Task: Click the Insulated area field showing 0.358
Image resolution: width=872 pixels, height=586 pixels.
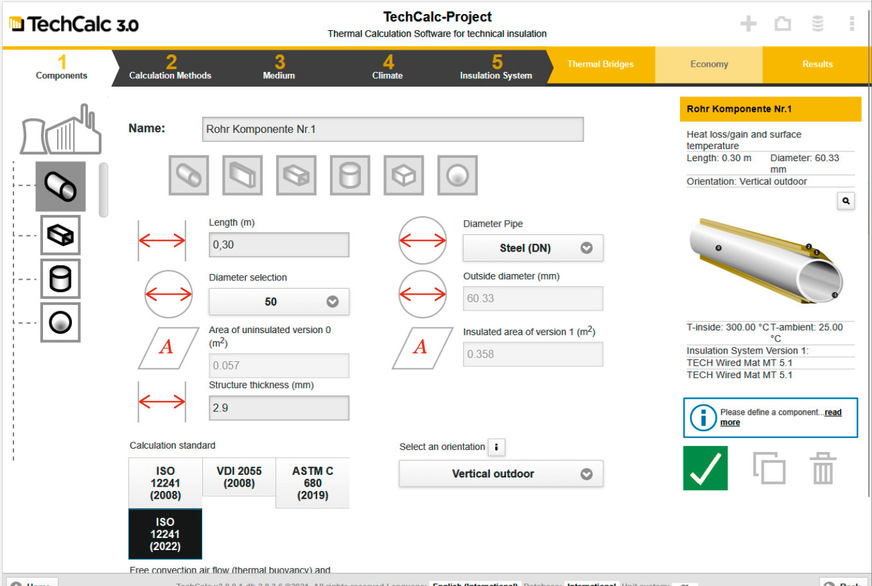Action: (533, 354)
